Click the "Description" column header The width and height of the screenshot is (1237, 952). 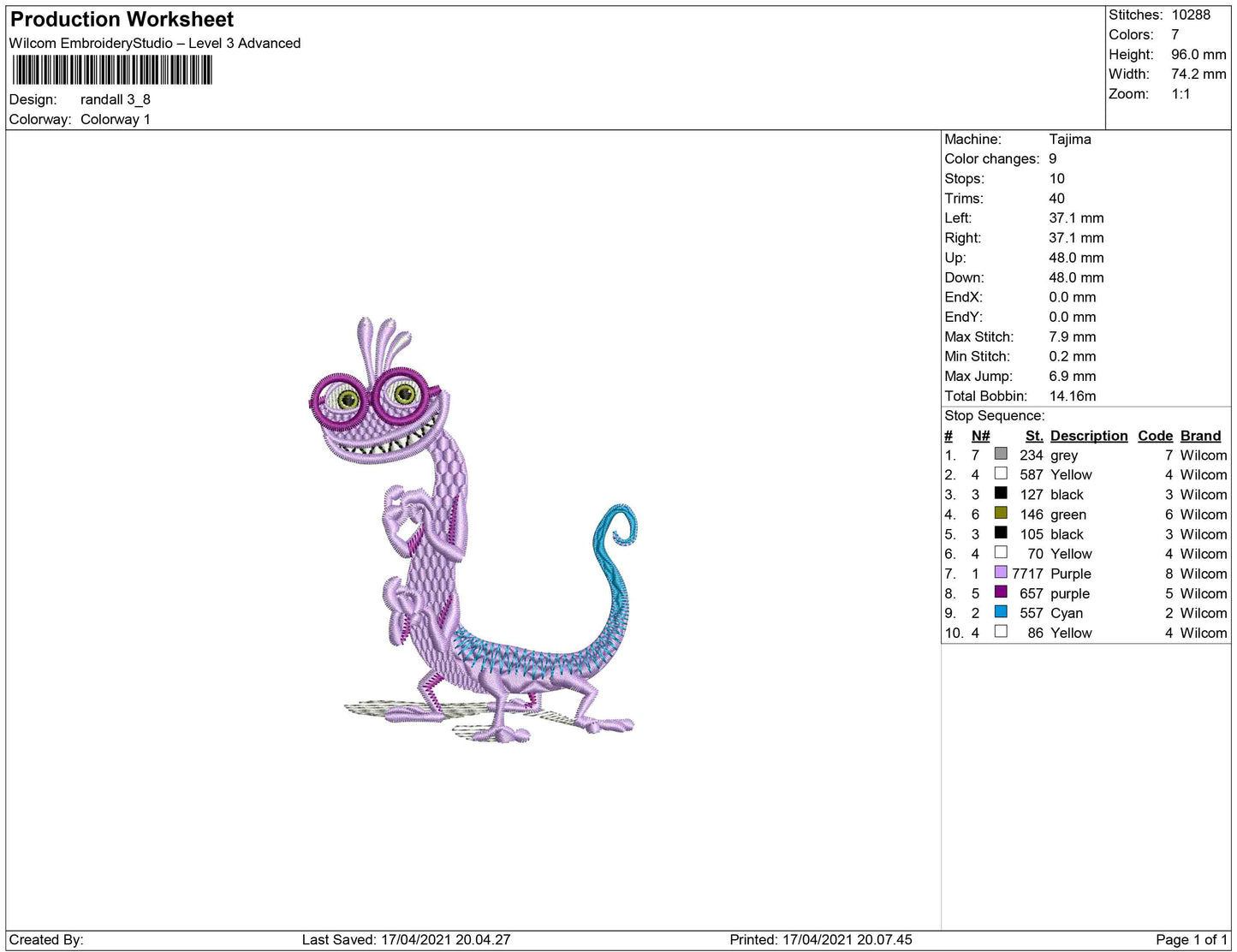coord(1089,436)
